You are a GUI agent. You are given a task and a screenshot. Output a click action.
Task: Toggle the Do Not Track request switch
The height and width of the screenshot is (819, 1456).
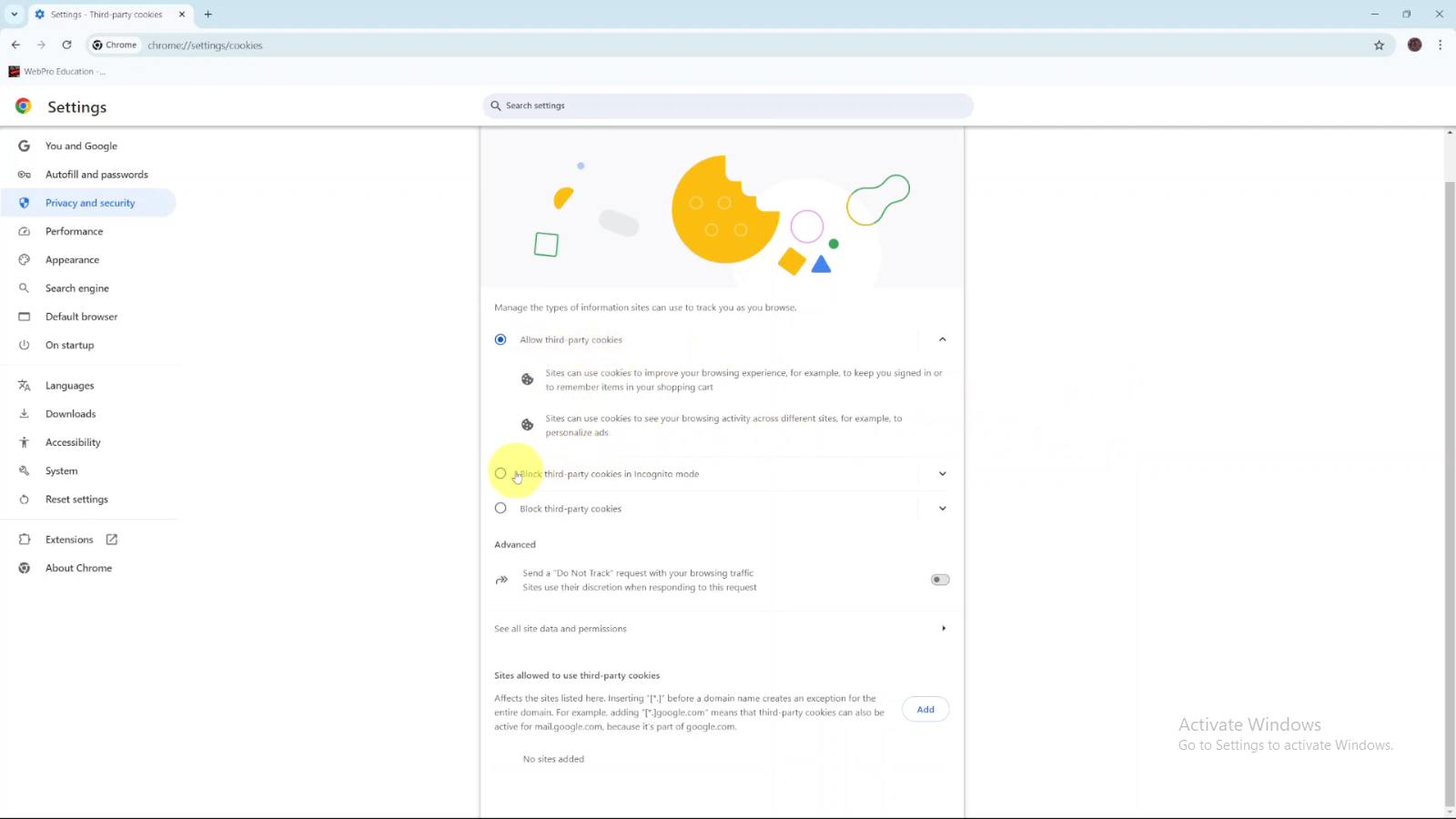pyautogui.click(x=940, y=580)
